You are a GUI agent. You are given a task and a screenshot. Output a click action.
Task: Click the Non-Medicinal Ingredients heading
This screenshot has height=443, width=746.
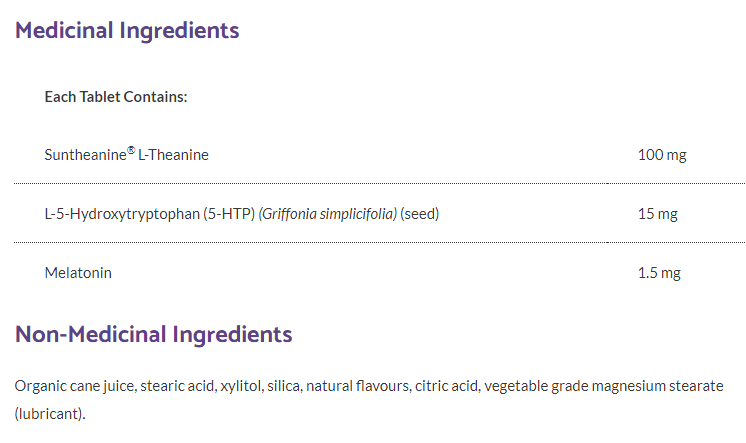pyautogui.click(x=153, y=334)
